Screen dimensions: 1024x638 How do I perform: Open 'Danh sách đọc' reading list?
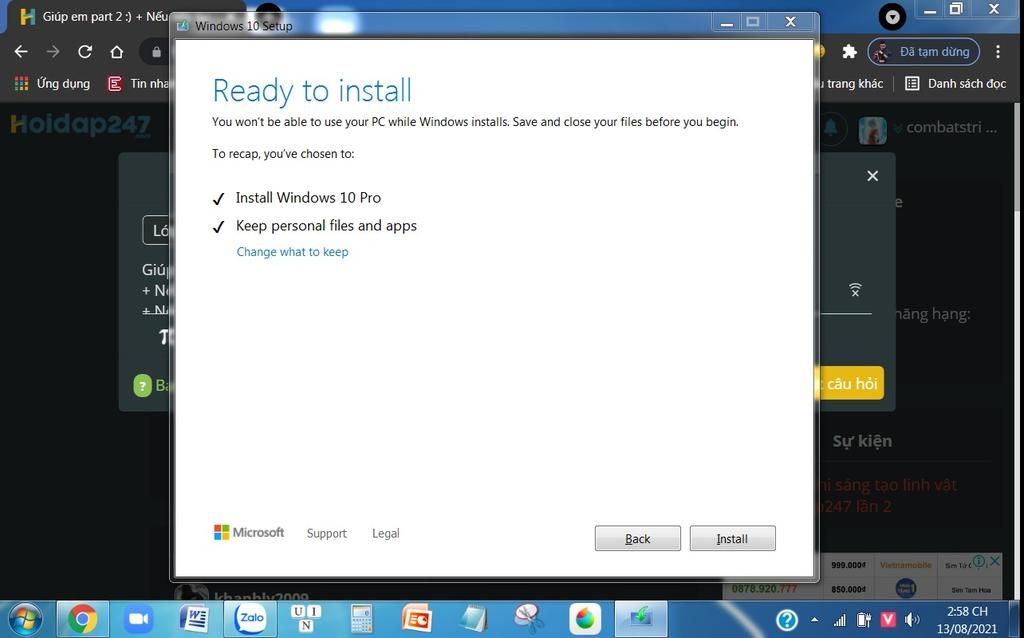(955, 84)
